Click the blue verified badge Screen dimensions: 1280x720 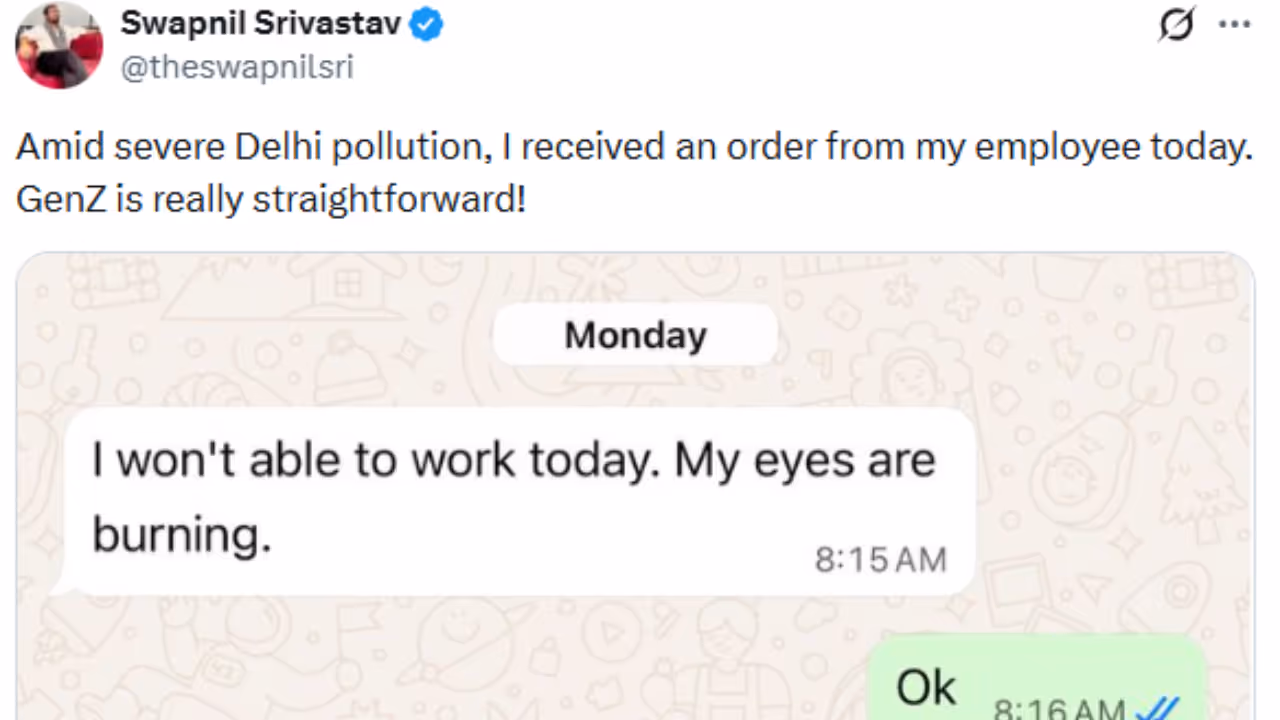[427, 25]
